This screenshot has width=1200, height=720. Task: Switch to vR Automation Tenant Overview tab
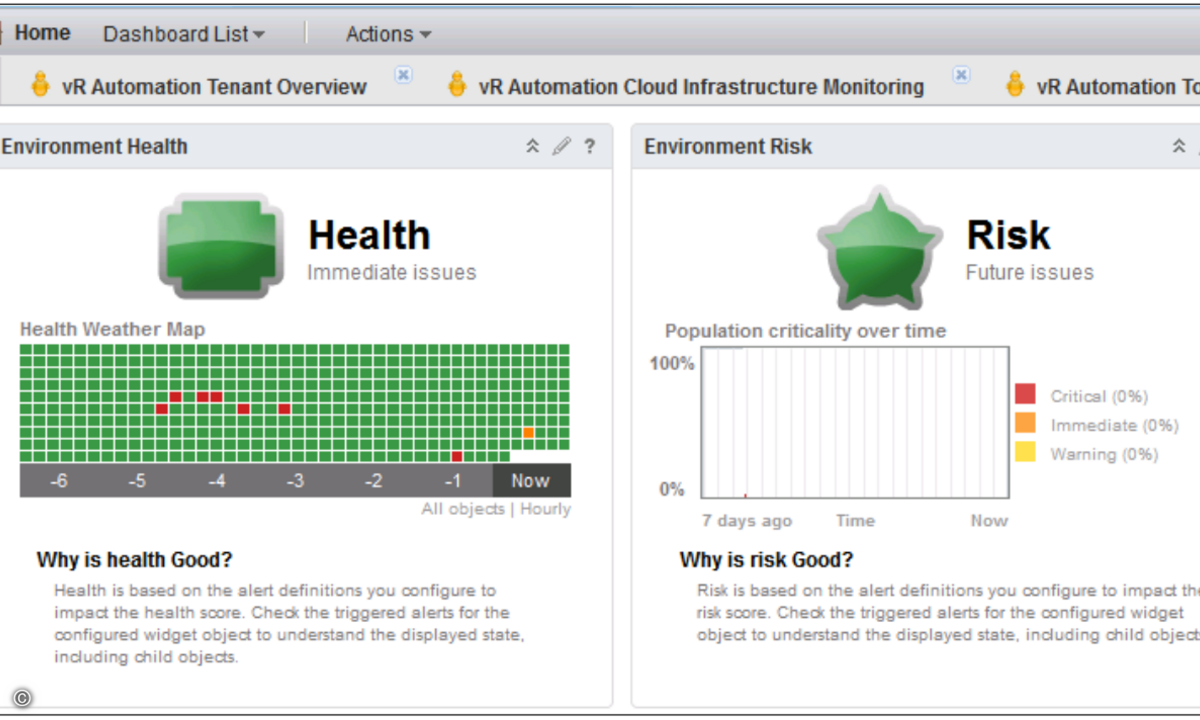pyautogui.click(x=213, y=87)
